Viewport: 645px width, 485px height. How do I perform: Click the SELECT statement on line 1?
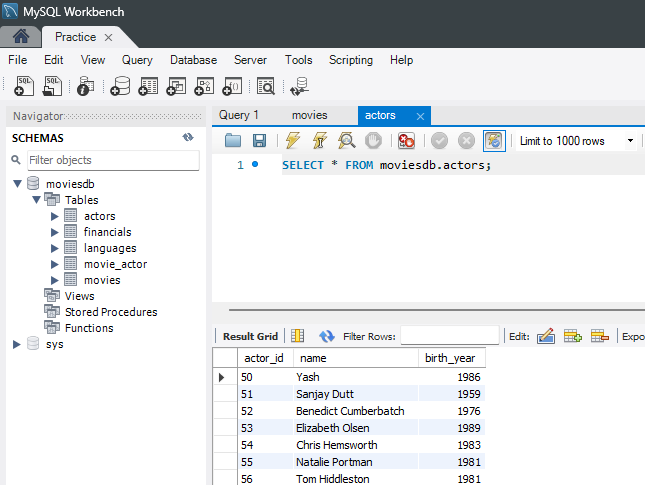(x=386, y=165)
